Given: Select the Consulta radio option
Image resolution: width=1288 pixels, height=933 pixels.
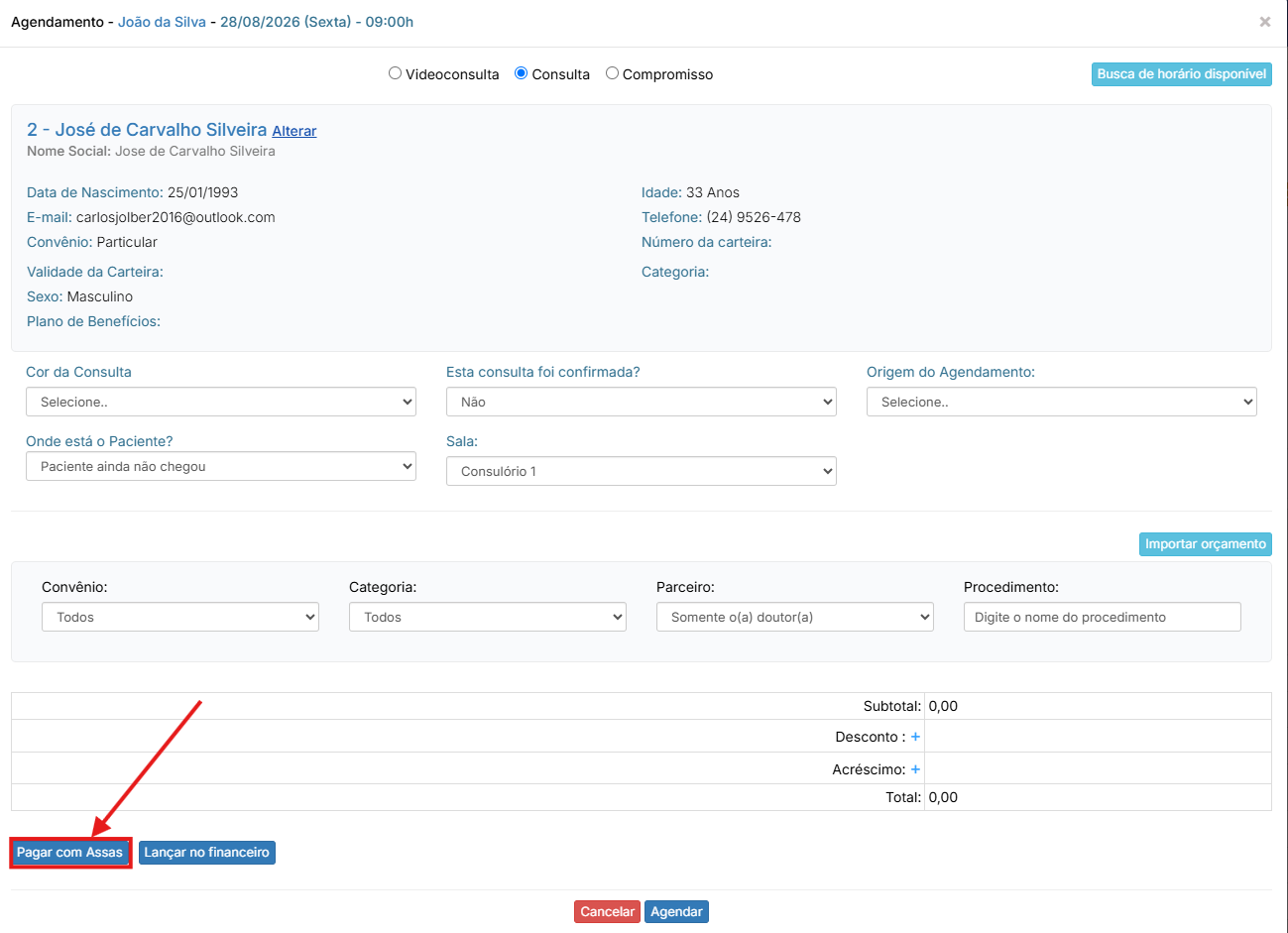Looking at the screenshot, I should (x=521, y=73).
